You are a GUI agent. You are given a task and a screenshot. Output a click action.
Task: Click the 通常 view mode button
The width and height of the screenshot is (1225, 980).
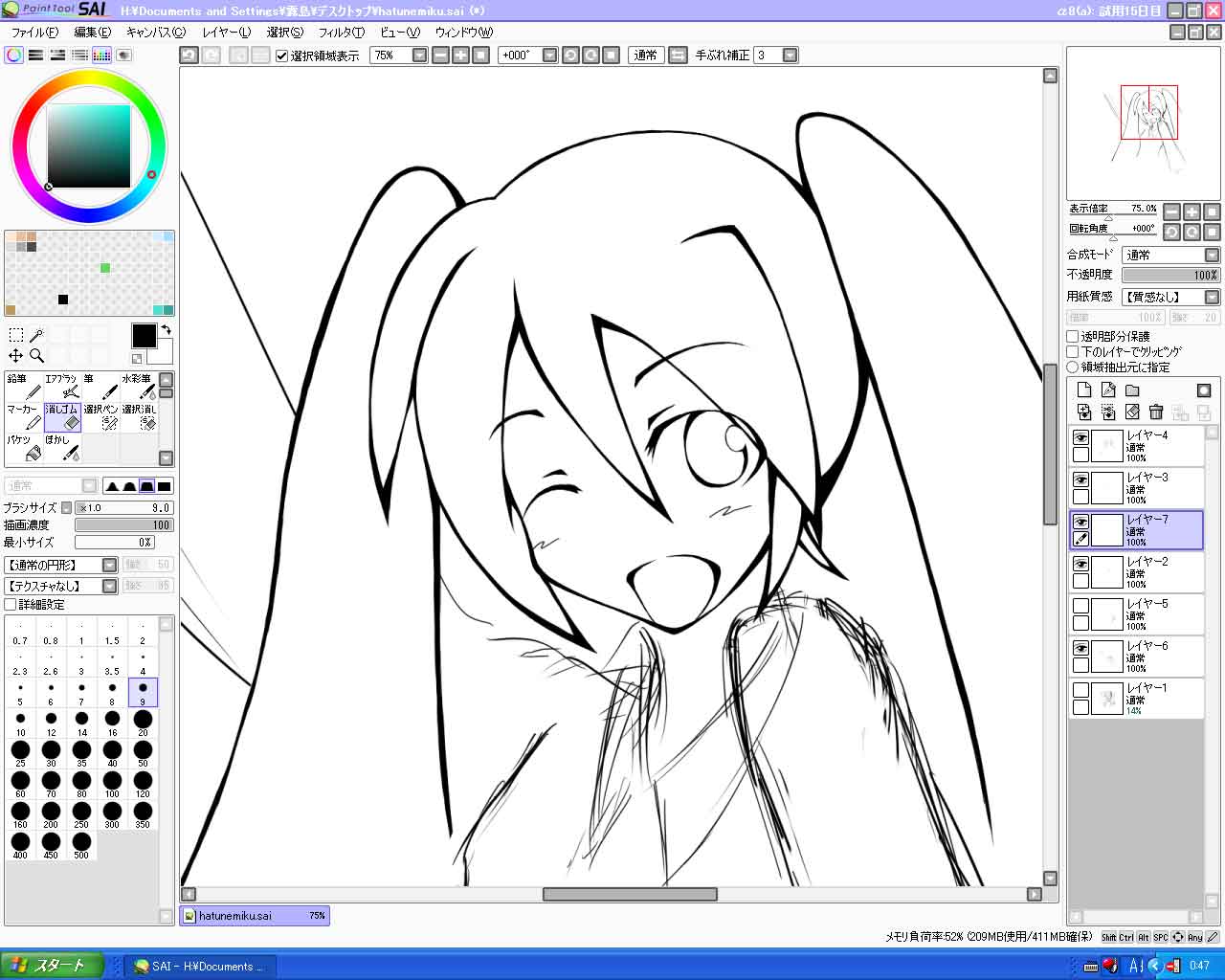tap(646, 56)
